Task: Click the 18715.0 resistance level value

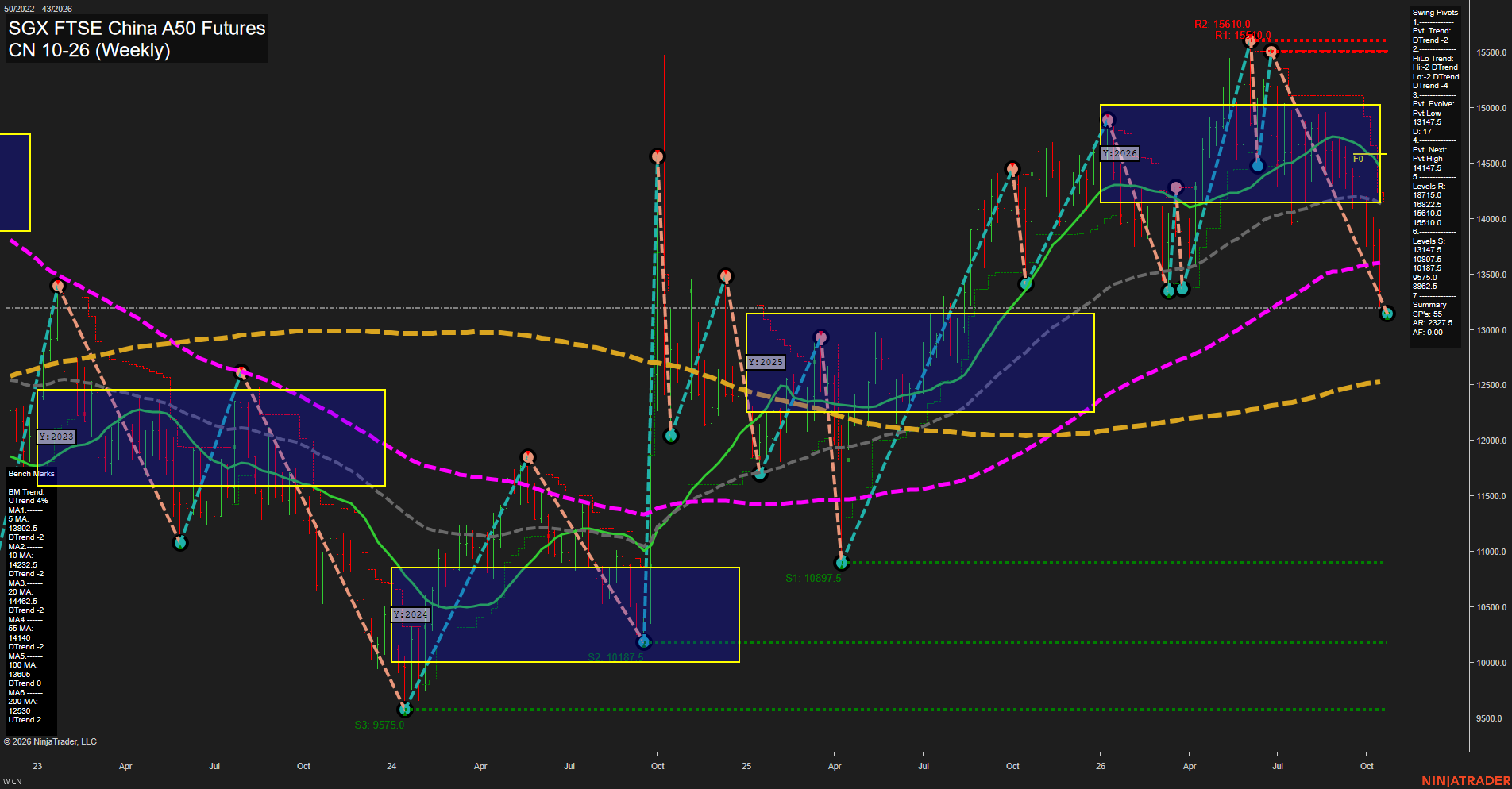Action: 1427,195
